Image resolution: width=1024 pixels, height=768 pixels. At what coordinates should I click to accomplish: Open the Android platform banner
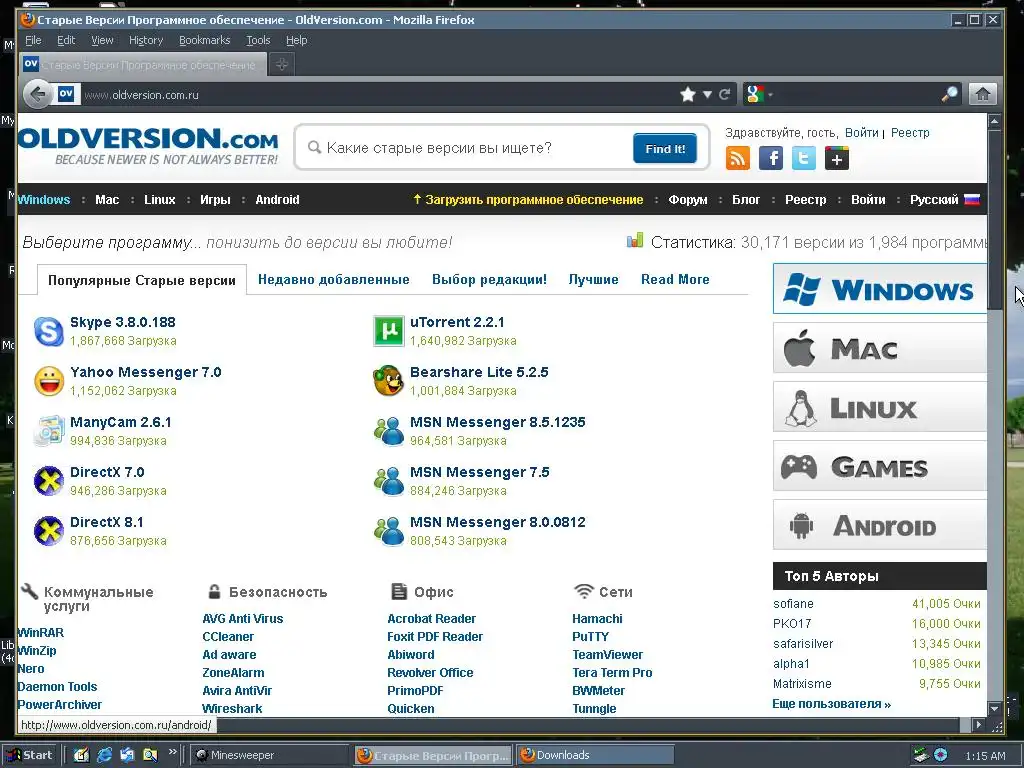click(x=880, y=525)
